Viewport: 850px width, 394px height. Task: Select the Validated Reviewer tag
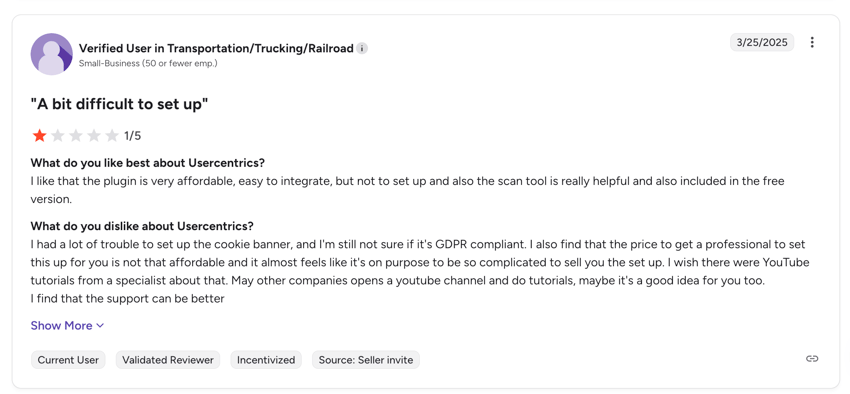(168, 360)
